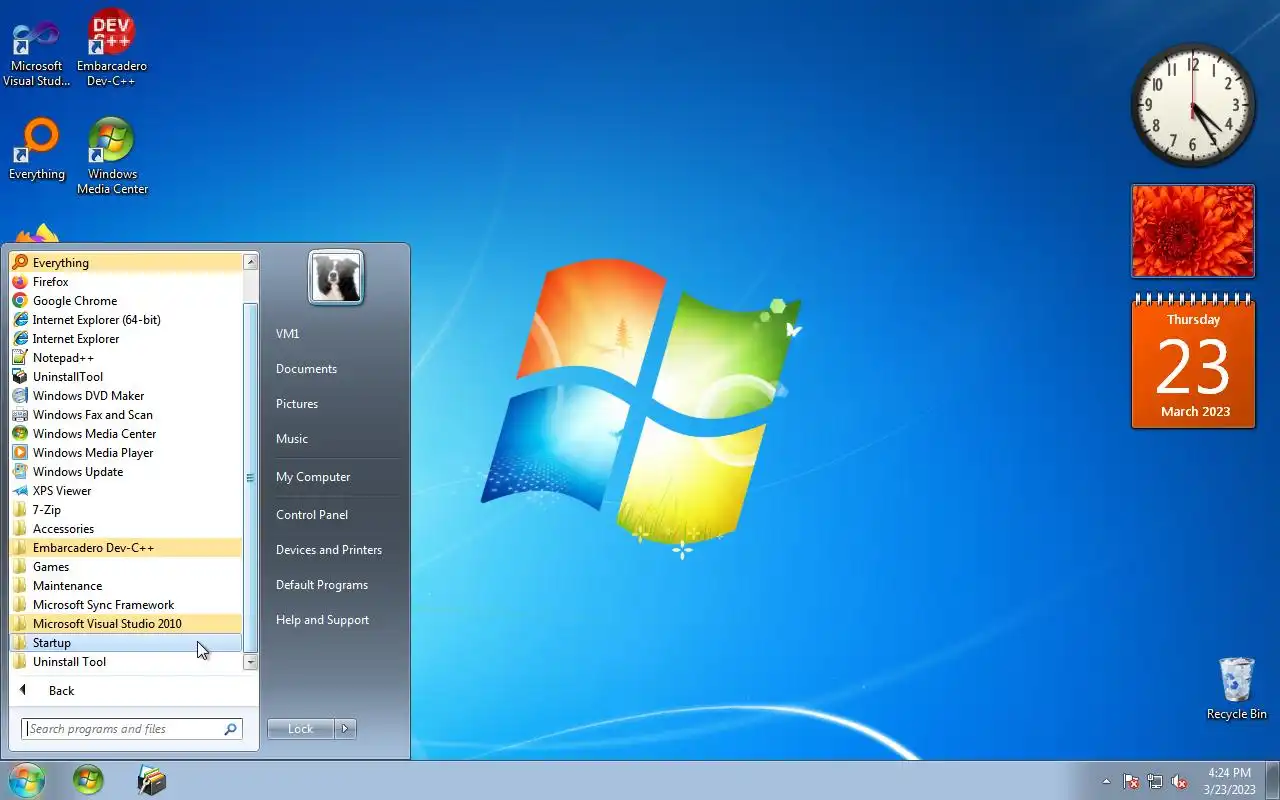Open My Computer from Start menu

pos(336,477)
